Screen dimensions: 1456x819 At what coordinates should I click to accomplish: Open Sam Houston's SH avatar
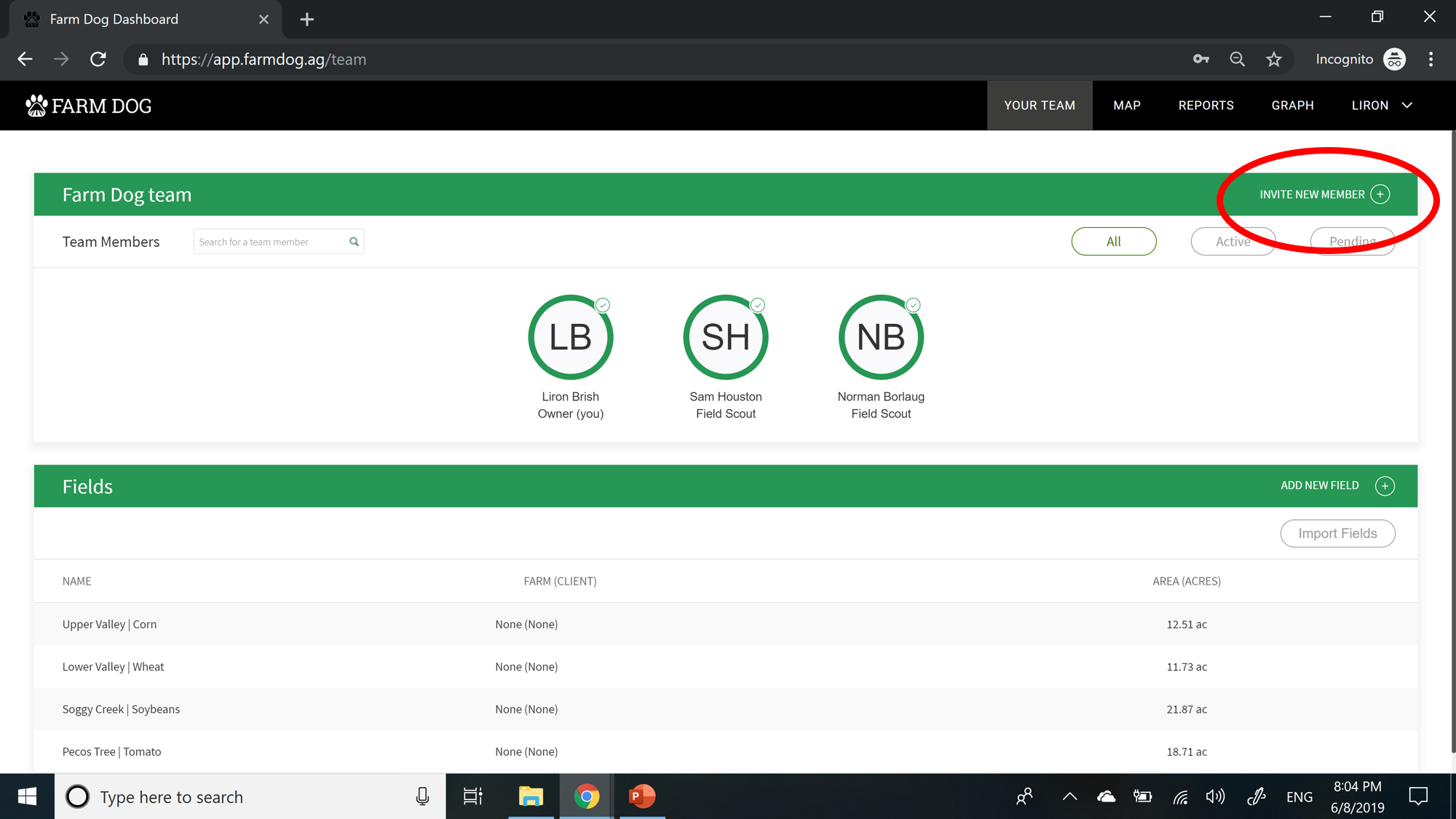coord(725,337)
